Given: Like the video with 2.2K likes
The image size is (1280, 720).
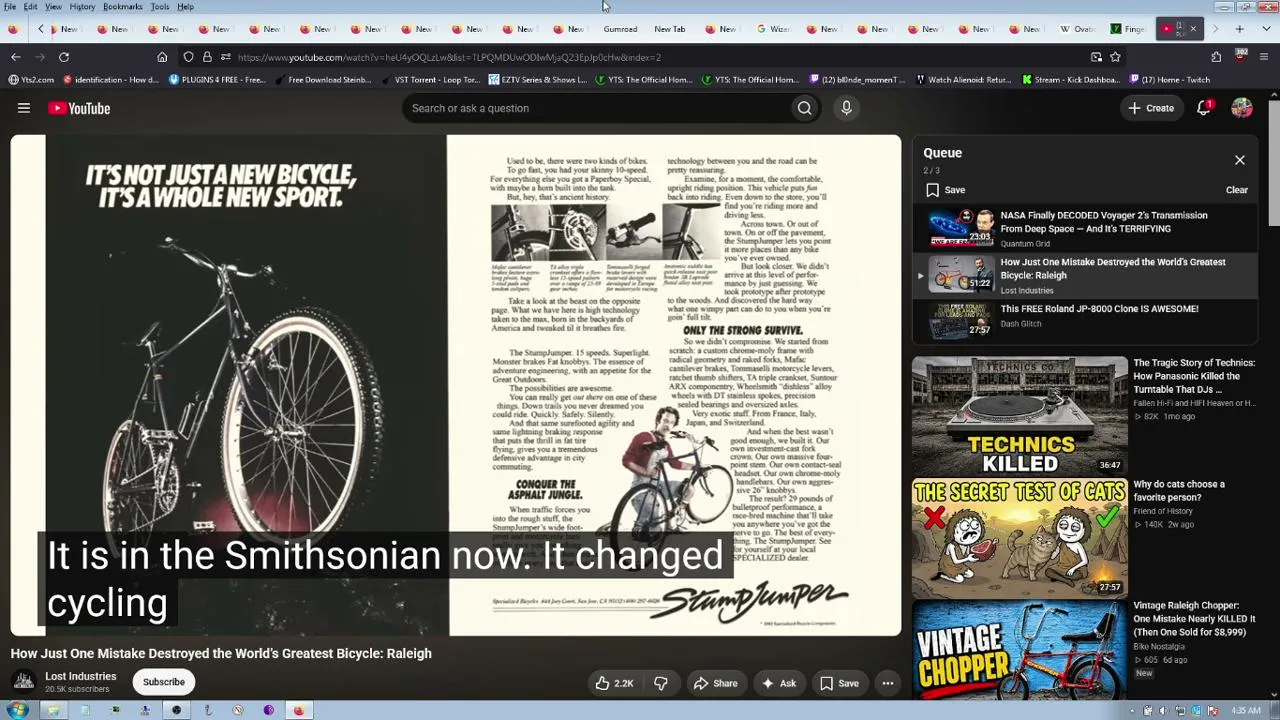Looking at the screenshot, I should [x=614, y=683].
